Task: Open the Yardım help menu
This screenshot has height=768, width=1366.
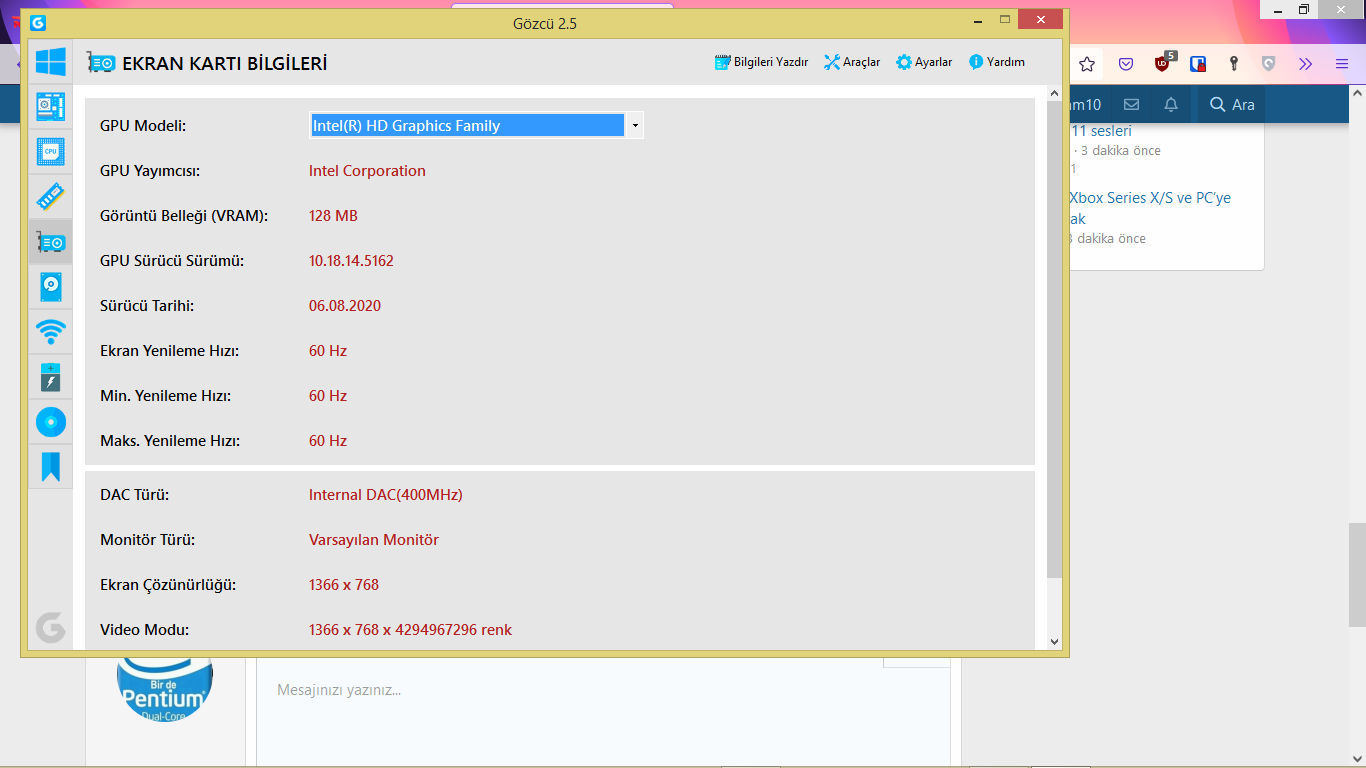Action: [997, 62]
